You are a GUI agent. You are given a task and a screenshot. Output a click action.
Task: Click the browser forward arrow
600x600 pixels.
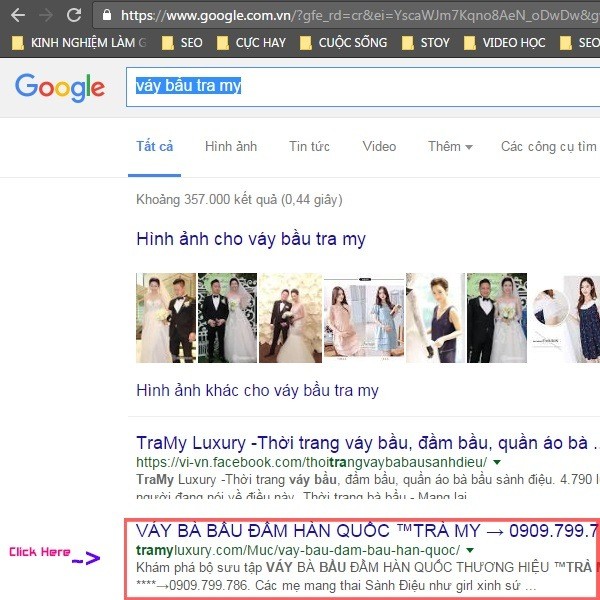click(x=46, y=15)
